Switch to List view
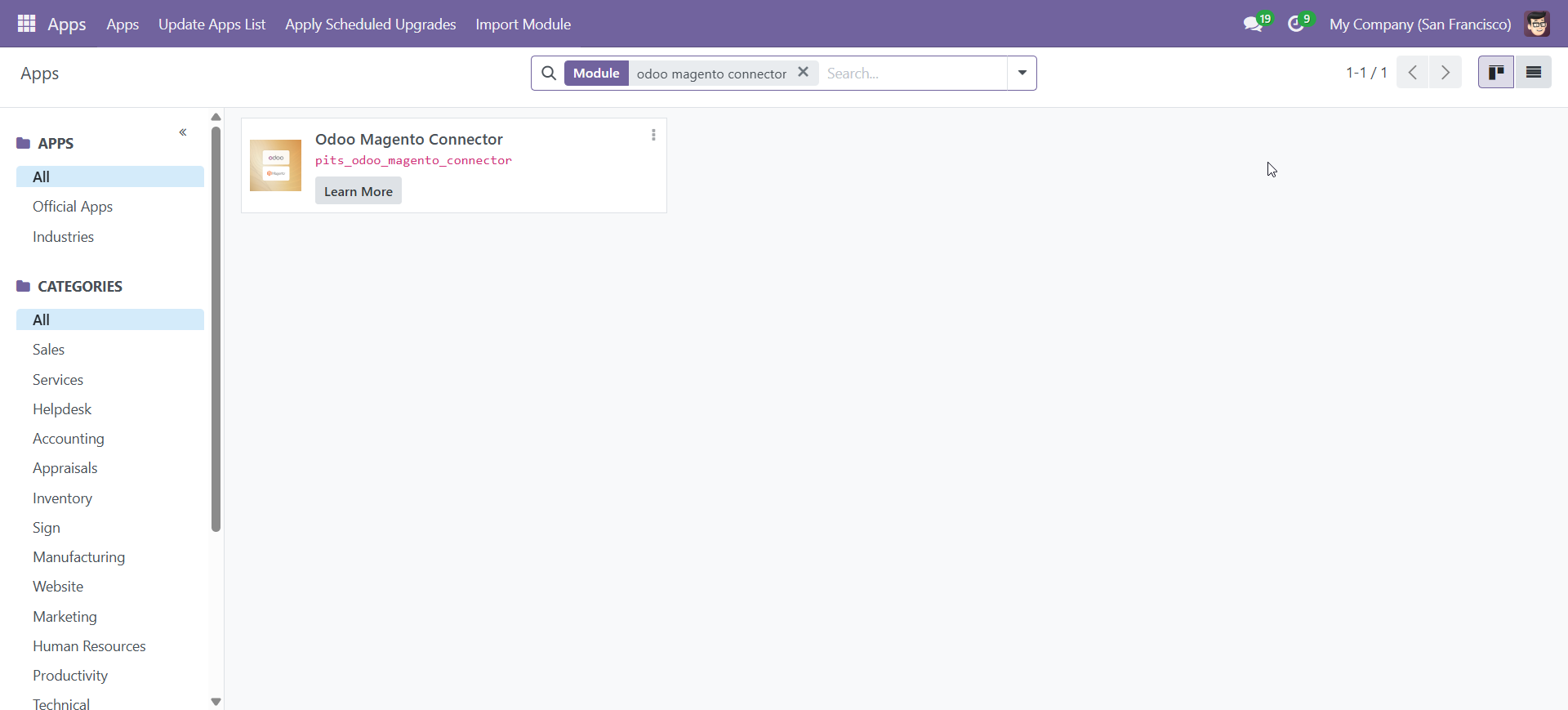Screen dimensions: 1568x710 point(1533,73)
